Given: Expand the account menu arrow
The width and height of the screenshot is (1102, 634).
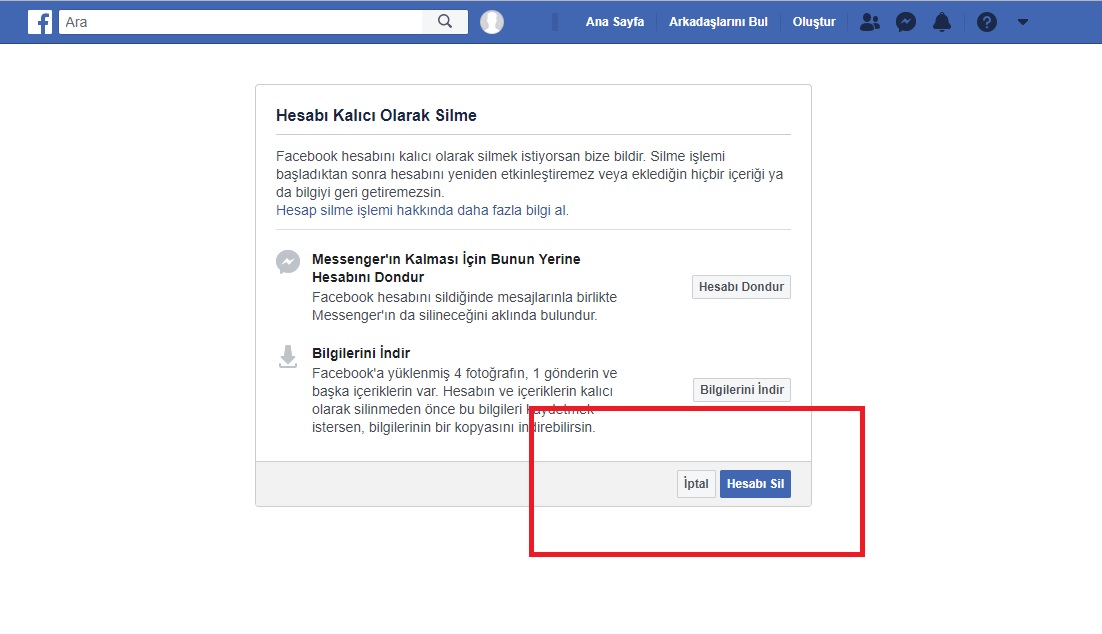Looking at the screenshot, I should point(1023,22).
